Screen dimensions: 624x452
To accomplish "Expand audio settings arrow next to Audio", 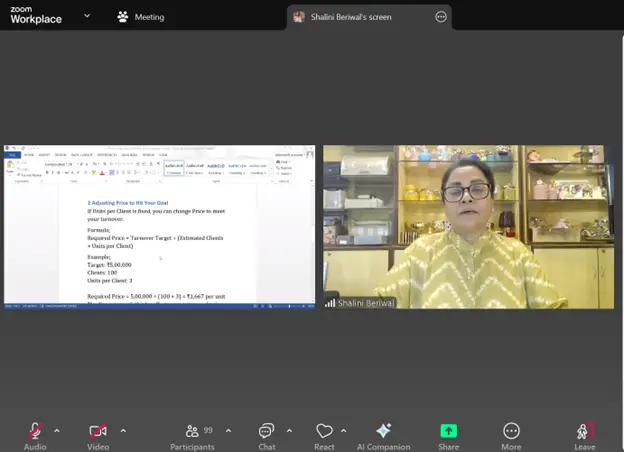I will 57,431.
